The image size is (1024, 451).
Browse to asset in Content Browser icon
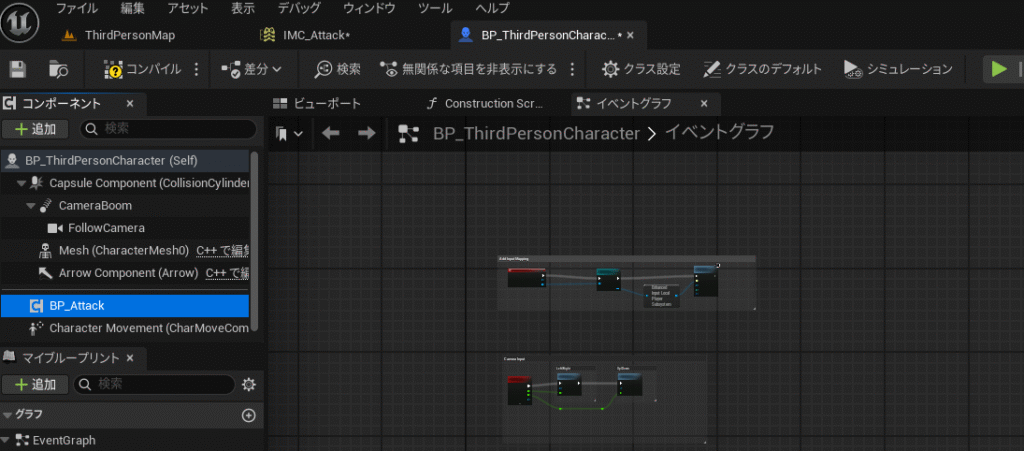pos(59,69)
